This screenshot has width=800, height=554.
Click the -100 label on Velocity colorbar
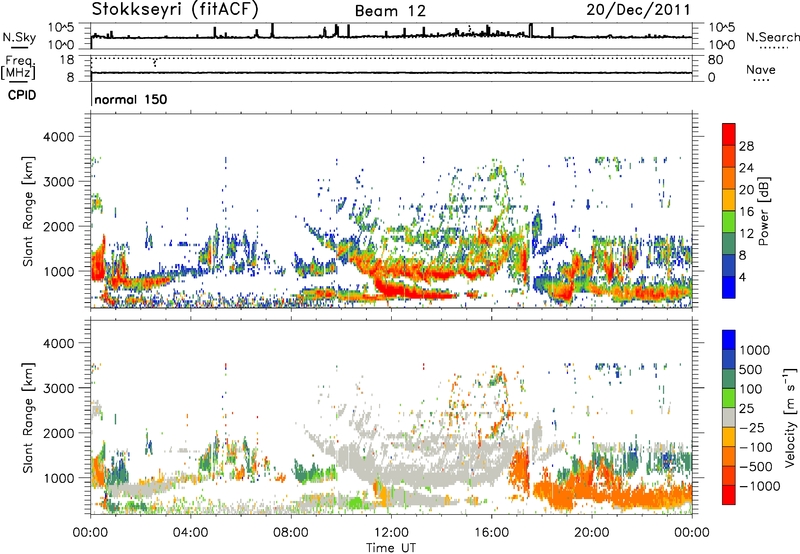pos(755,447)
